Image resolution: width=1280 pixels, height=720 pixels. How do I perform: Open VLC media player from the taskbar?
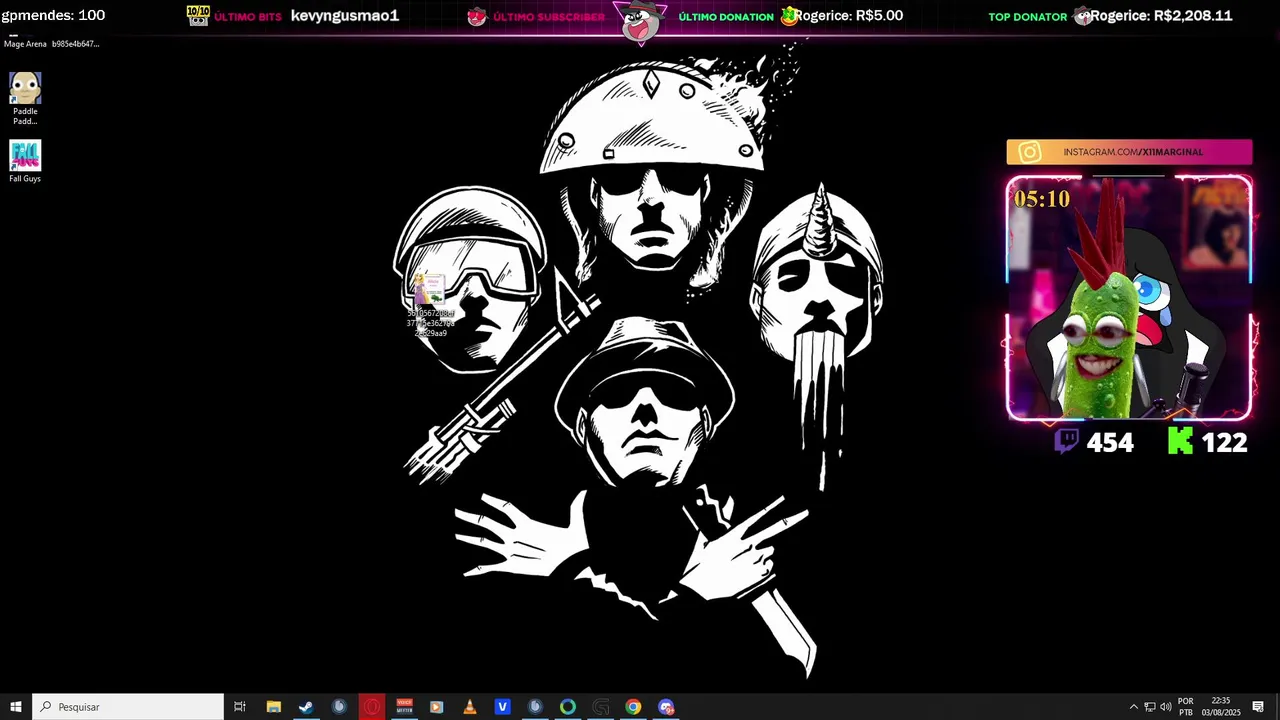click(470, 707)
